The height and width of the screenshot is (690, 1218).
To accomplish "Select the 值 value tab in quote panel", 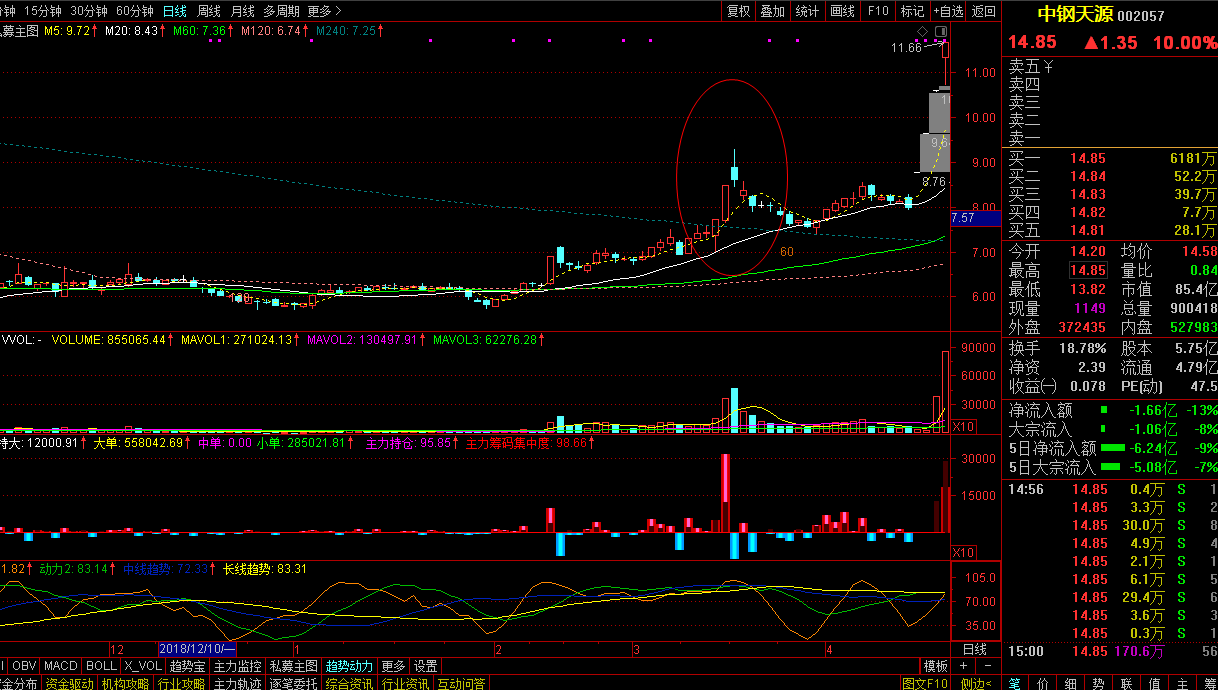I will [x=1155, y=684].
